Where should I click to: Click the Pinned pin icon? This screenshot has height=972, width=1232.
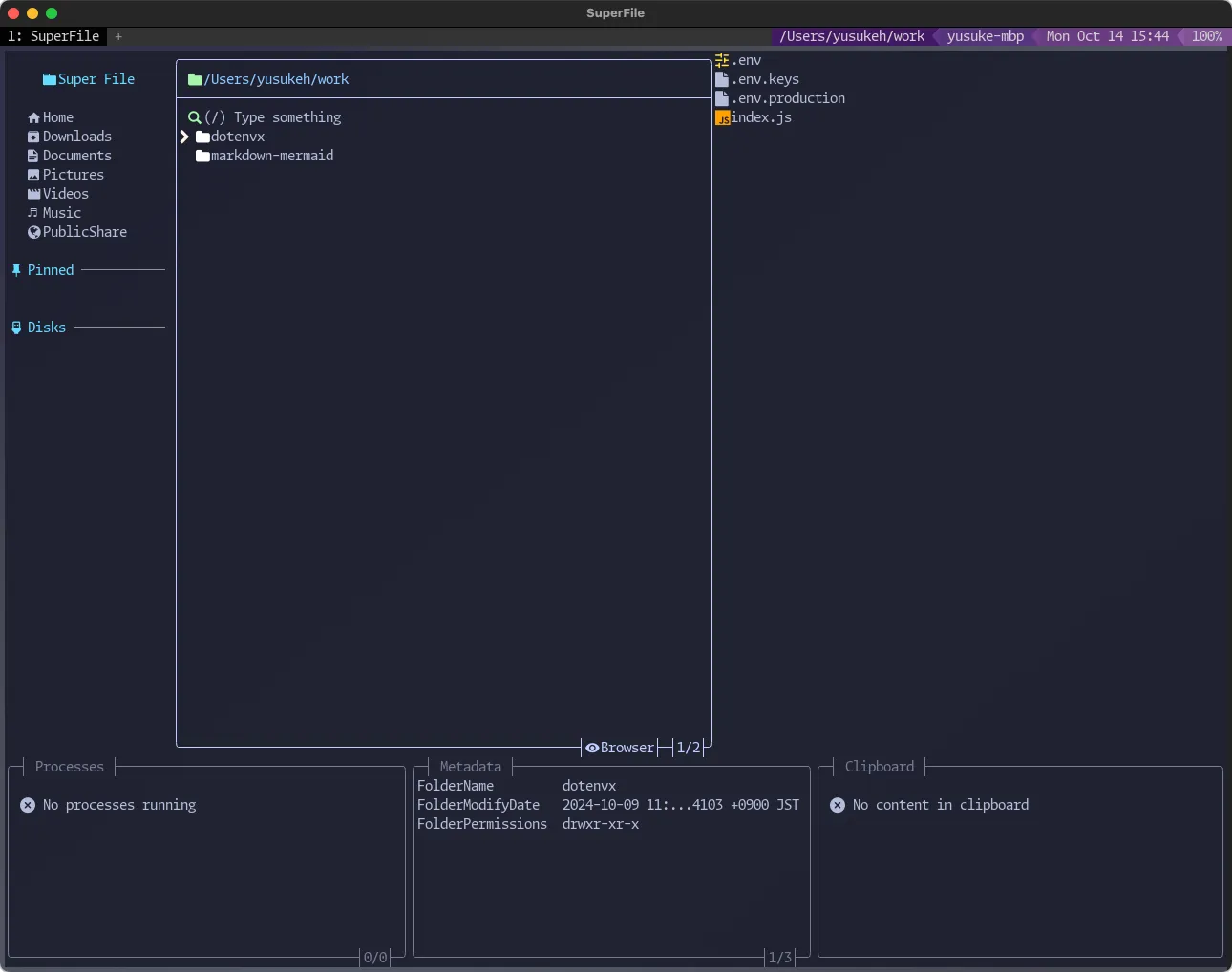click(16, 270)
